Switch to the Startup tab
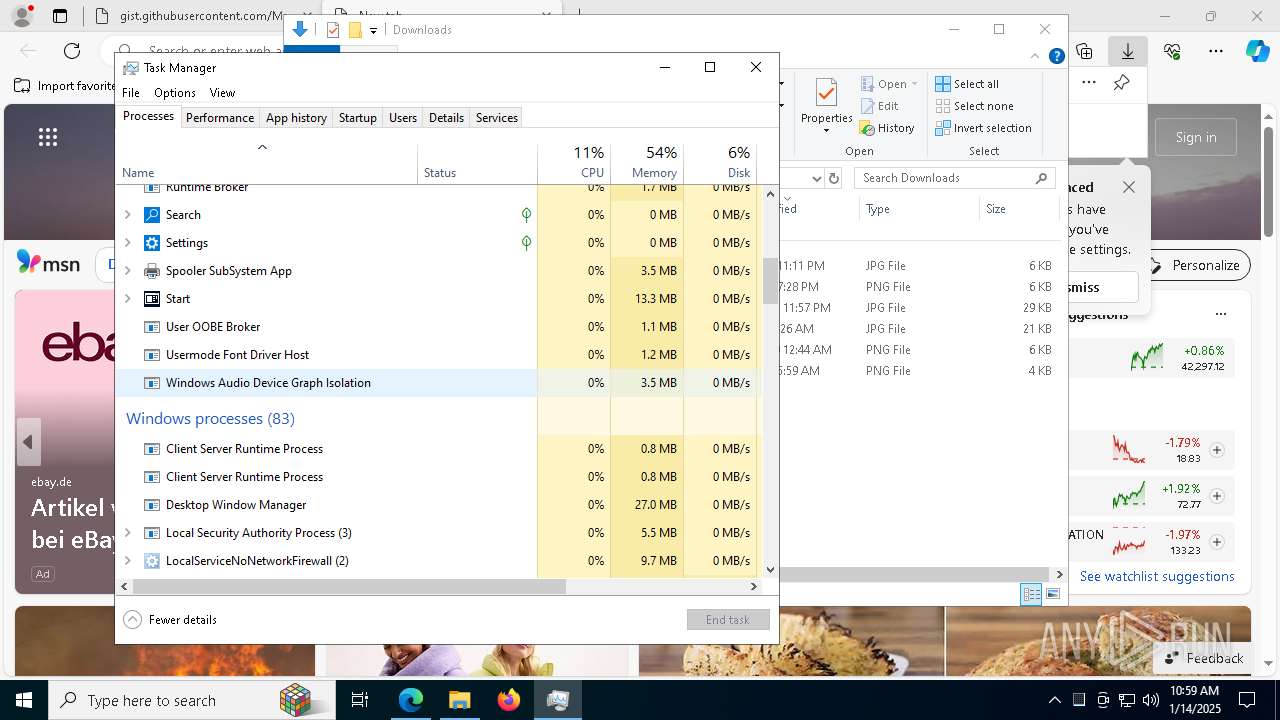This screenshot has width=1280, height=720. (x=358, y=118)
